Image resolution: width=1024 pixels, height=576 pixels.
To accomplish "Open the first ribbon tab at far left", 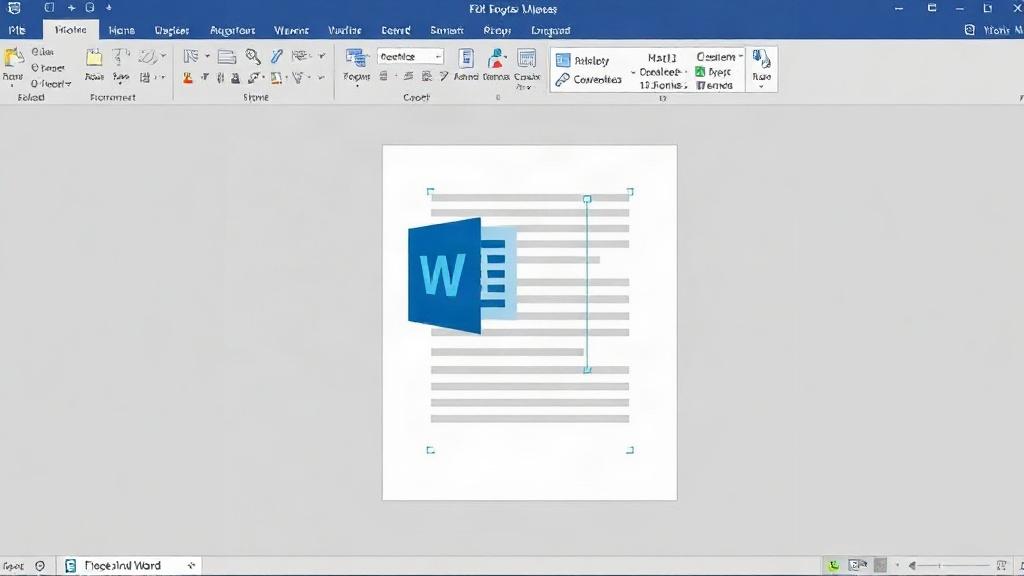I will (x=17, y=30).
